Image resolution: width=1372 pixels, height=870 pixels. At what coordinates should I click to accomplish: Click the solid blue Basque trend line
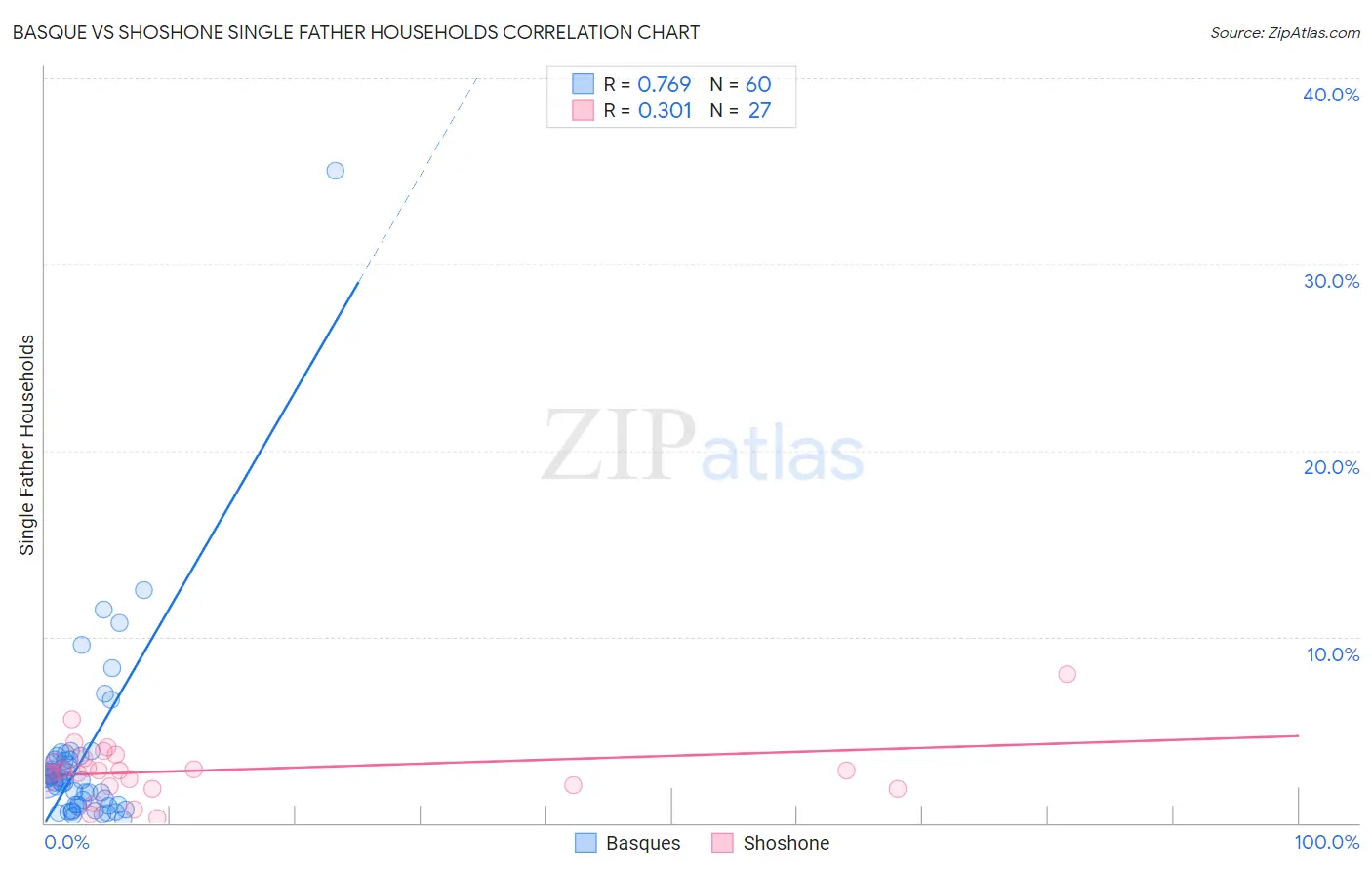tap(202, 553)
